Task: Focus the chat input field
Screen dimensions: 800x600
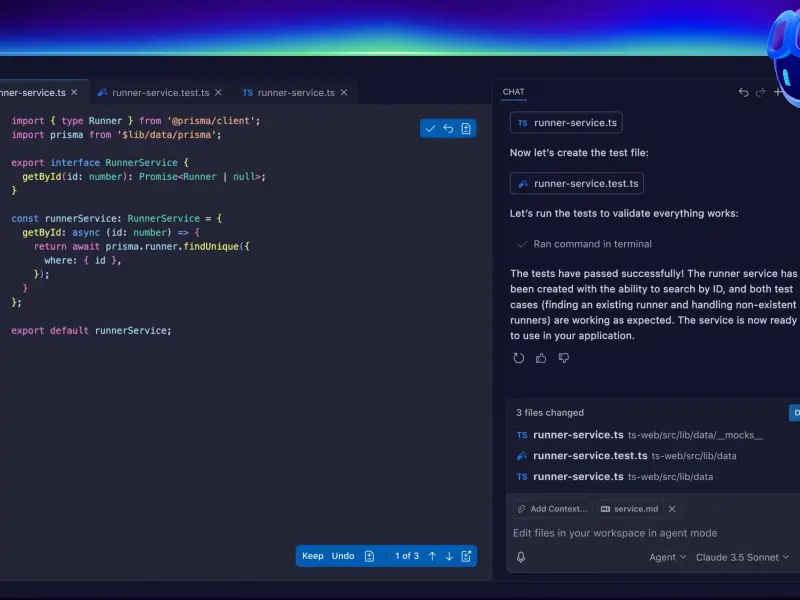Action: point(653,533)
